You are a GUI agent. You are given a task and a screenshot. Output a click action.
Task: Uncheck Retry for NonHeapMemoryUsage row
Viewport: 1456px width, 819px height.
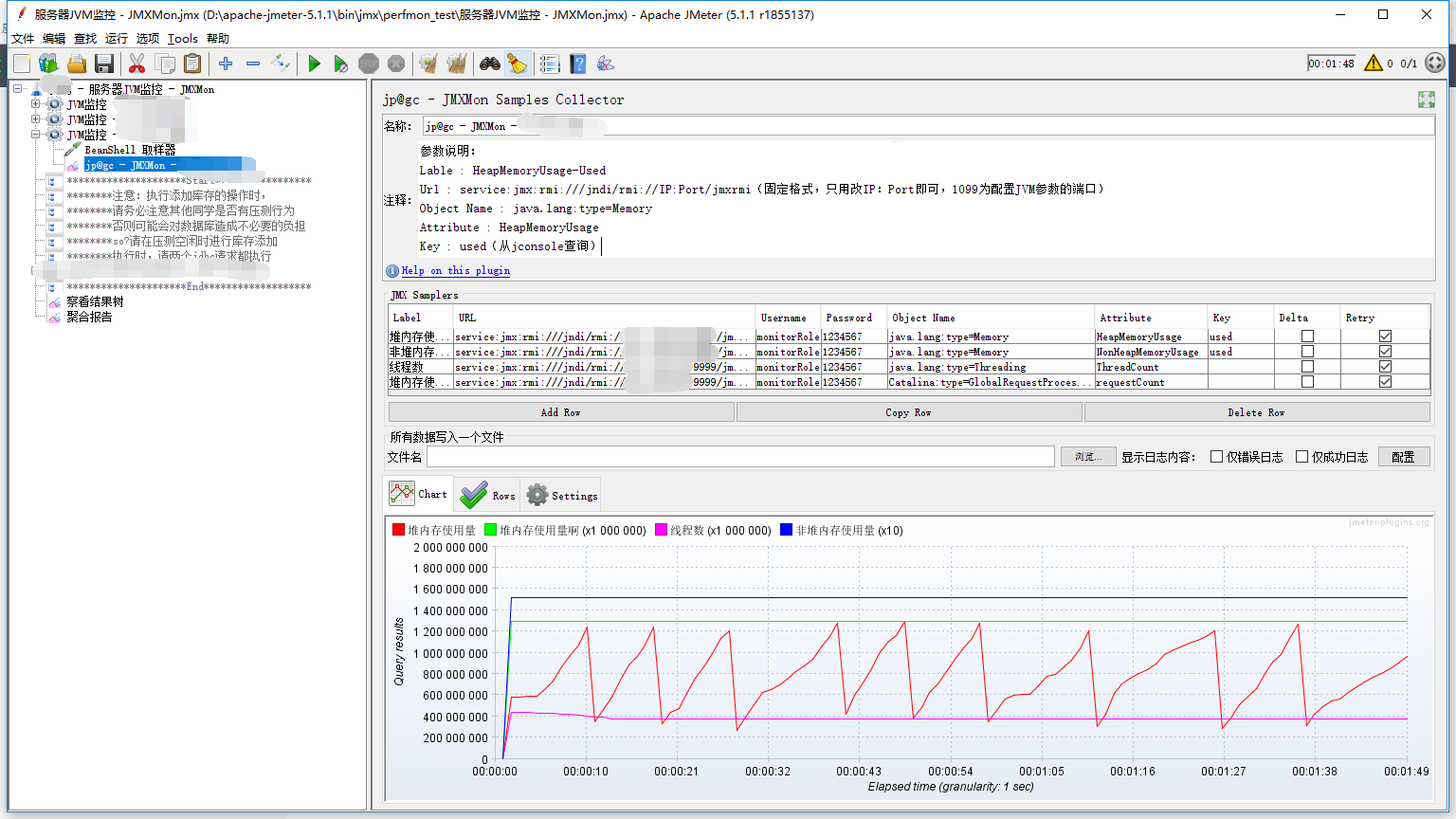[1385, 352]
